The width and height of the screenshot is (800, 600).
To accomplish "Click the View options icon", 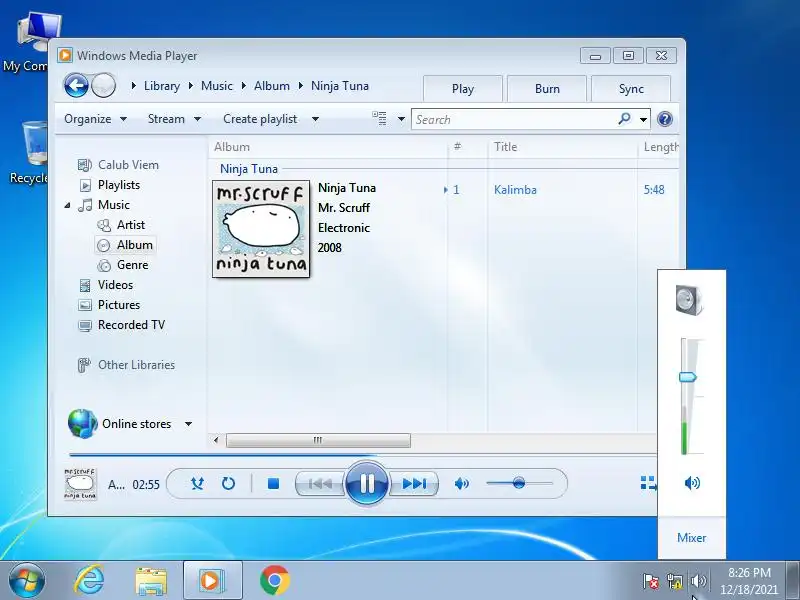I will tap(379, 118).
